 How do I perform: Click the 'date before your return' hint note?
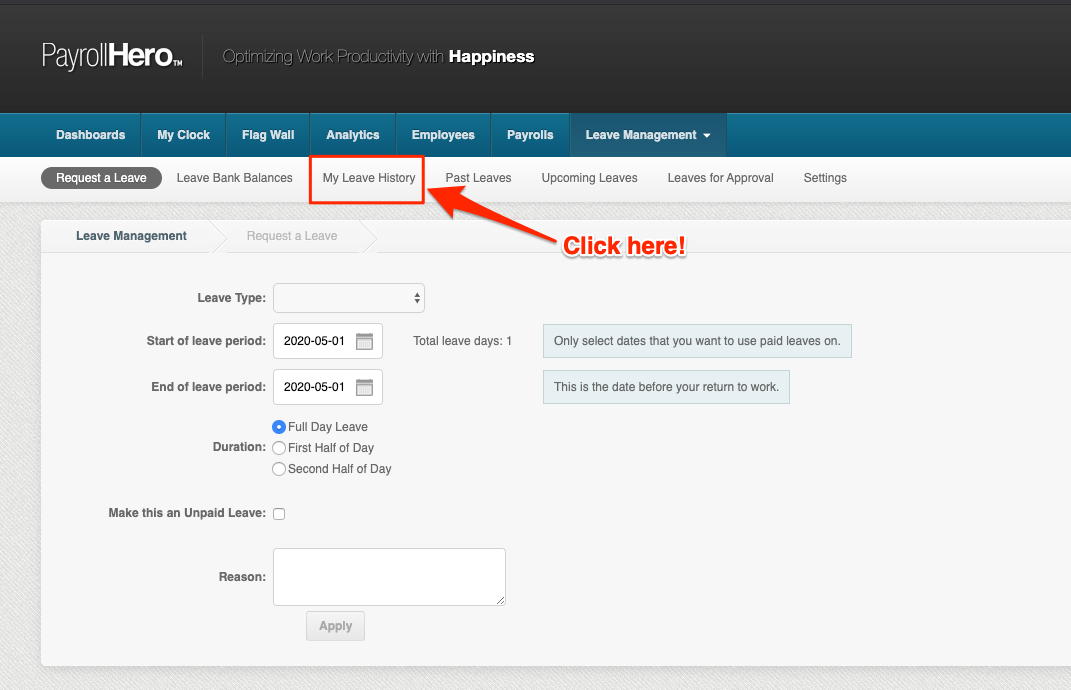pos(666,387)
